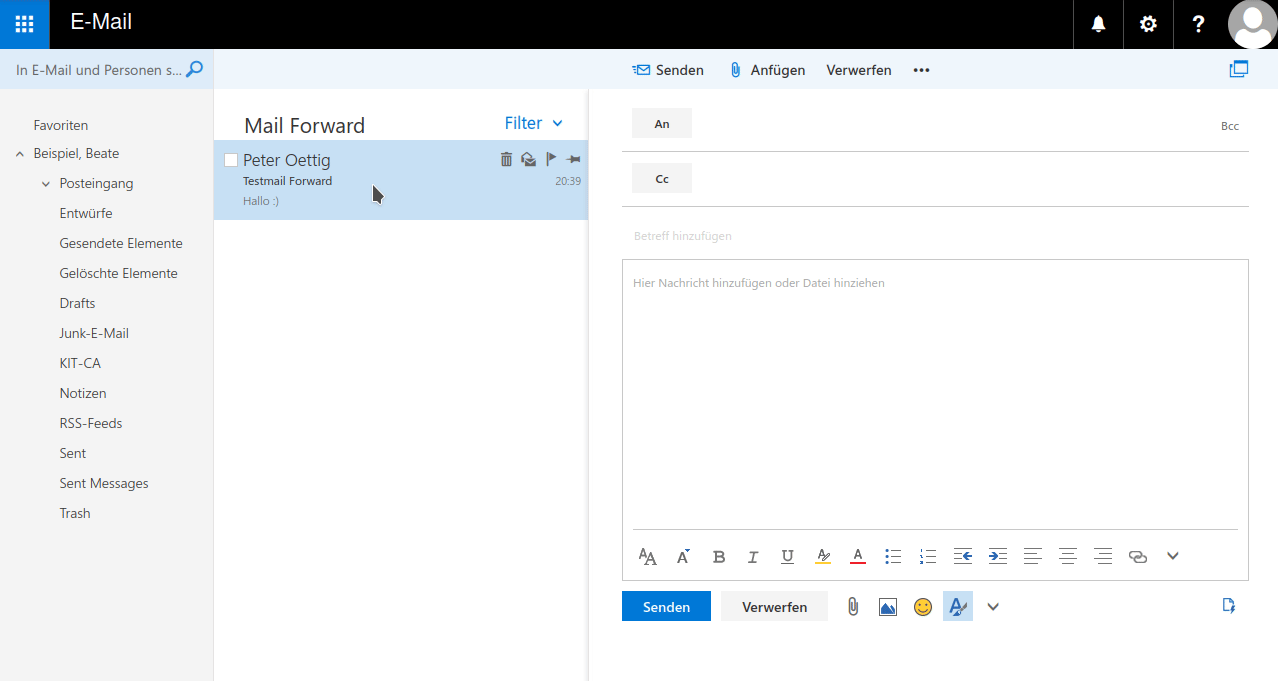Image resolution: width=1278 pixels, height=681 pixels.
Task: Pick the red font color
Action: [857, 557]
